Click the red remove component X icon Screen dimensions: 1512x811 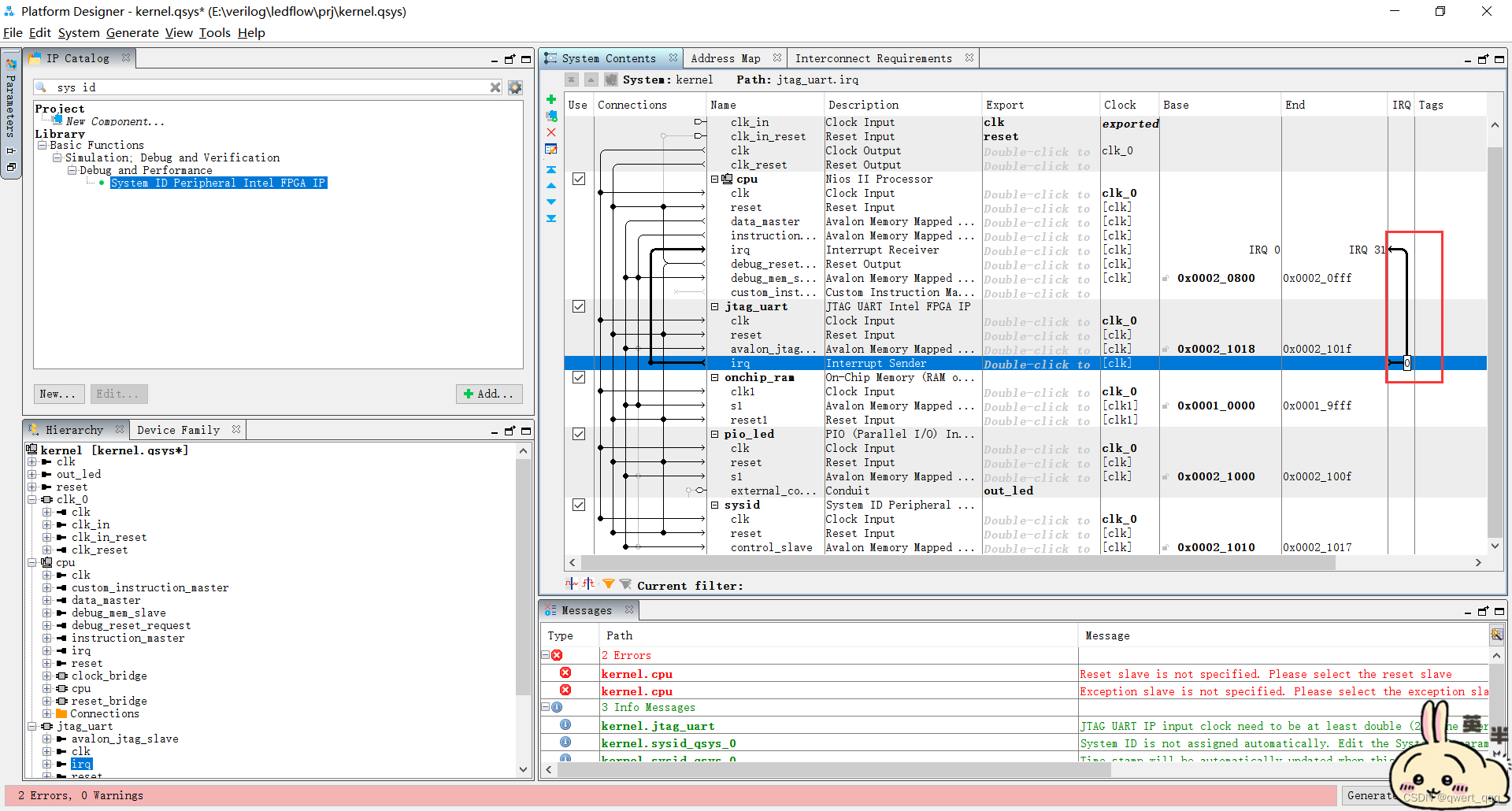coord(551,132)
